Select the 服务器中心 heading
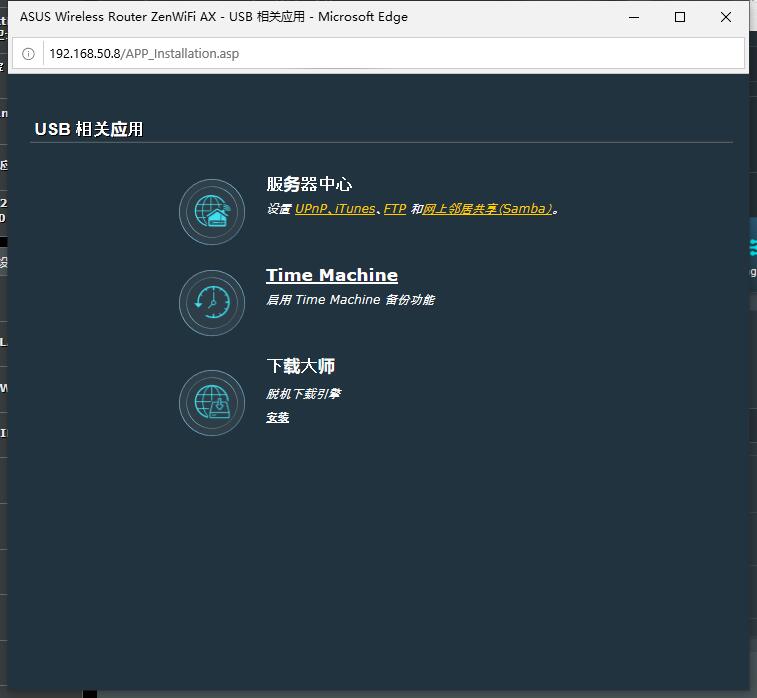 (x=309, y=184)
